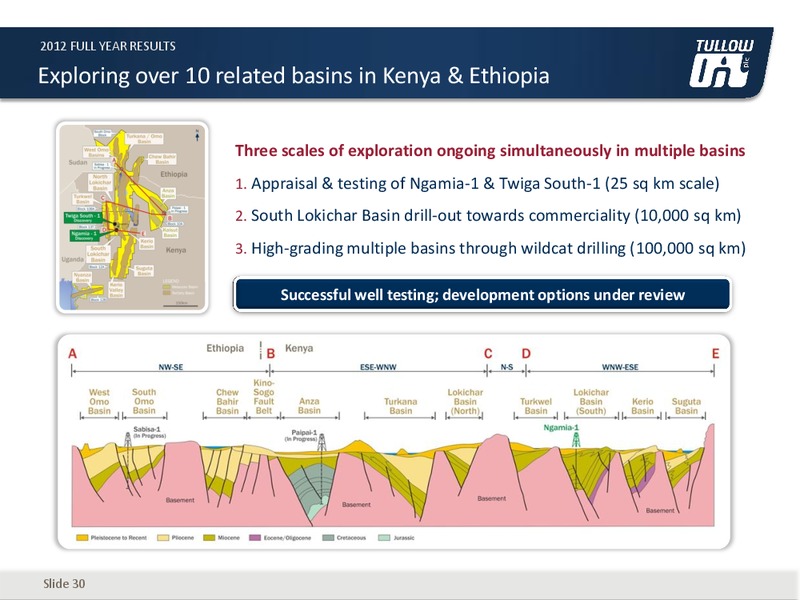Image resolution: width=800 pixels, height=600 pixels.
Task: Click the 'Kerio Basin' cross-section label
Action: coord(642,406)
